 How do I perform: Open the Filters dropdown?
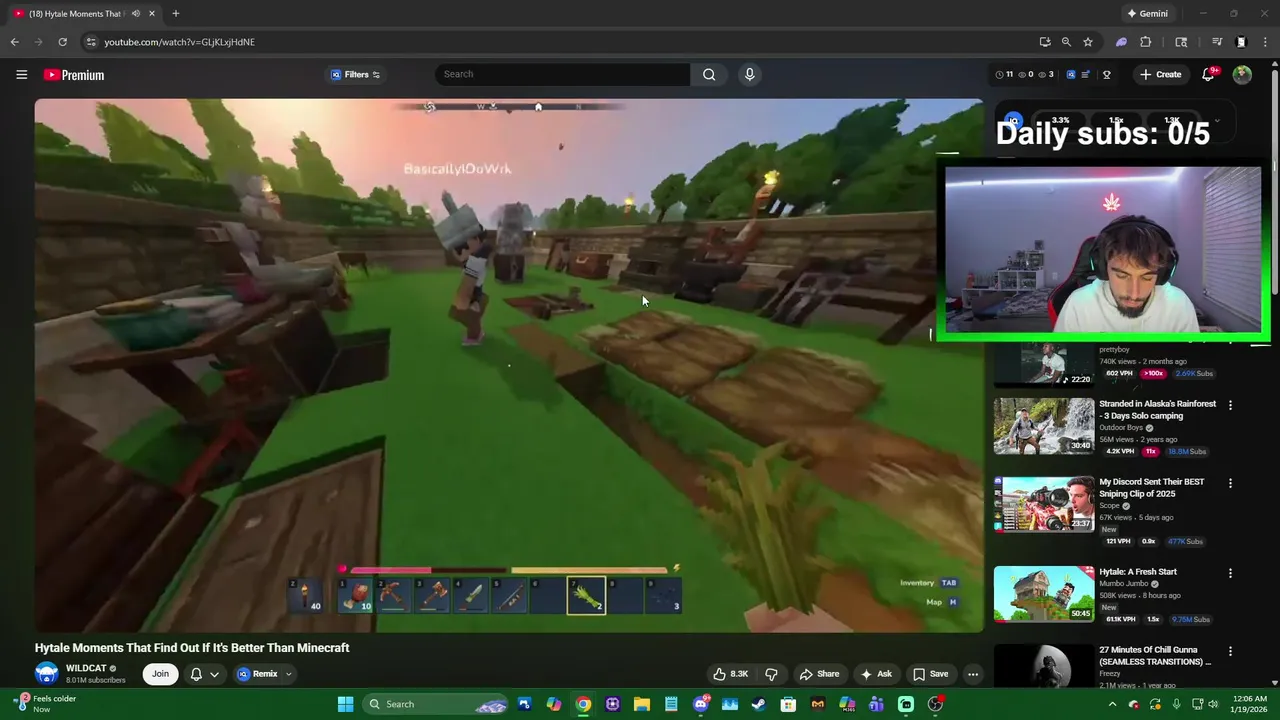pyautogui.click(x=356, y=75)
